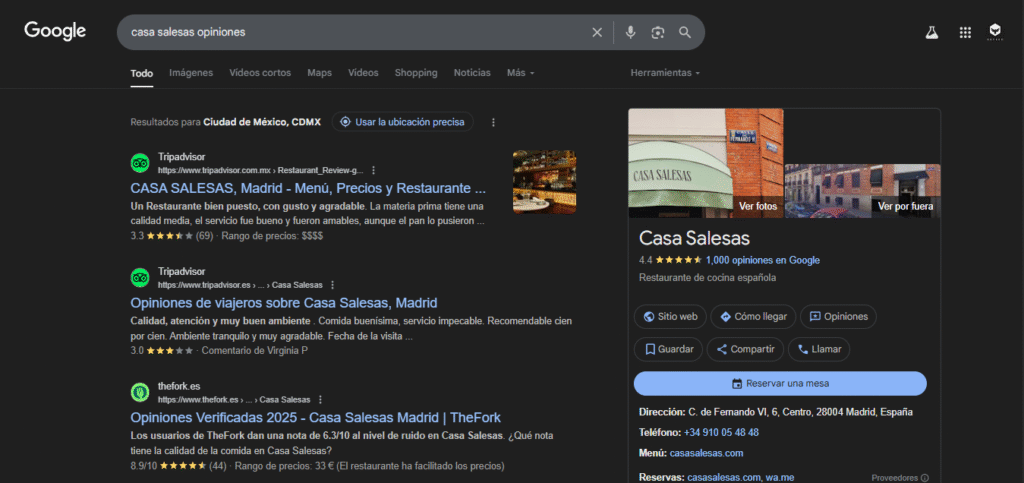Click casasalesas.com link next to Reservas

pyautogui.click(x=724, y=478)
